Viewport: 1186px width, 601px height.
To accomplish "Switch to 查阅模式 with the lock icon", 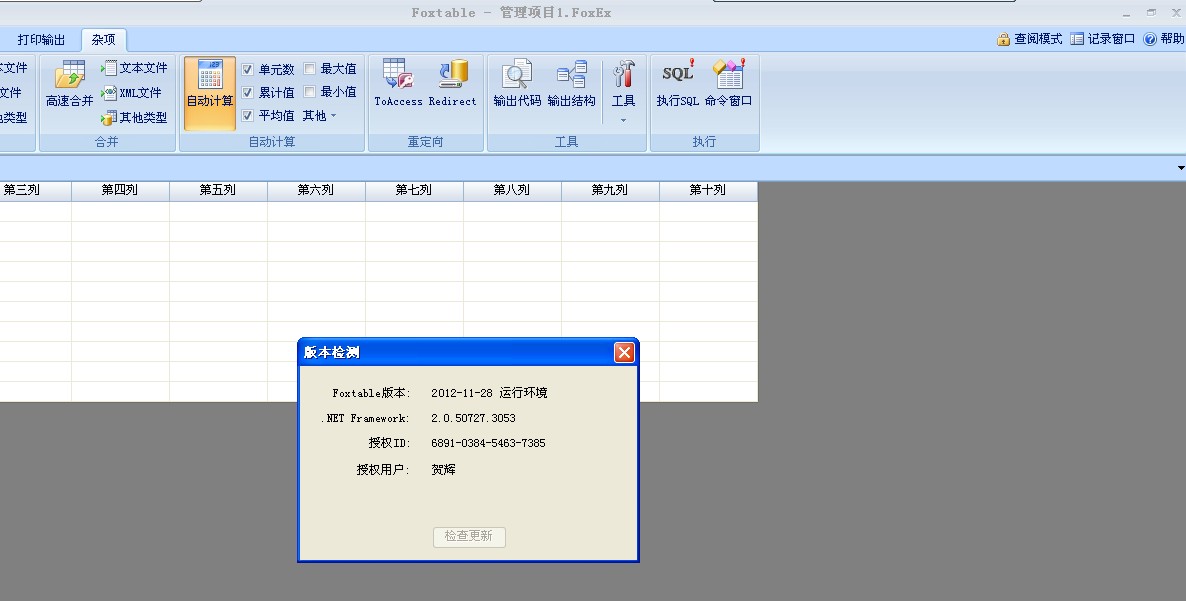I will (x=1029, y=39).
